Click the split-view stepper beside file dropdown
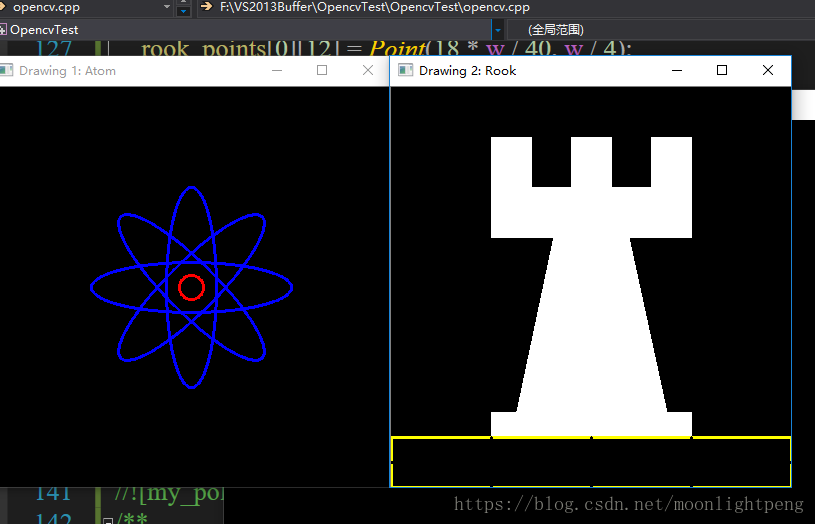Viewport: 815px width, 524px height. tap(183, 8)
